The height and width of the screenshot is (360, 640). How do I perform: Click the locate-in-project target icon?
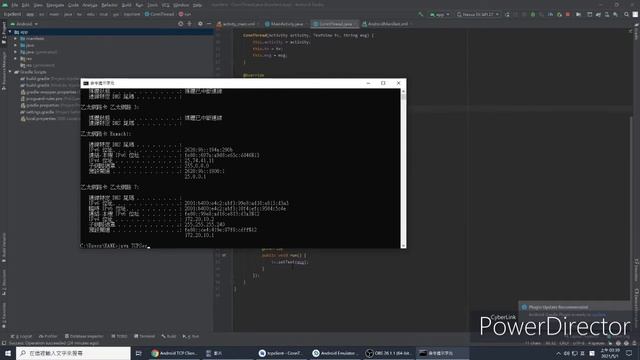click(x=180, y=24)
